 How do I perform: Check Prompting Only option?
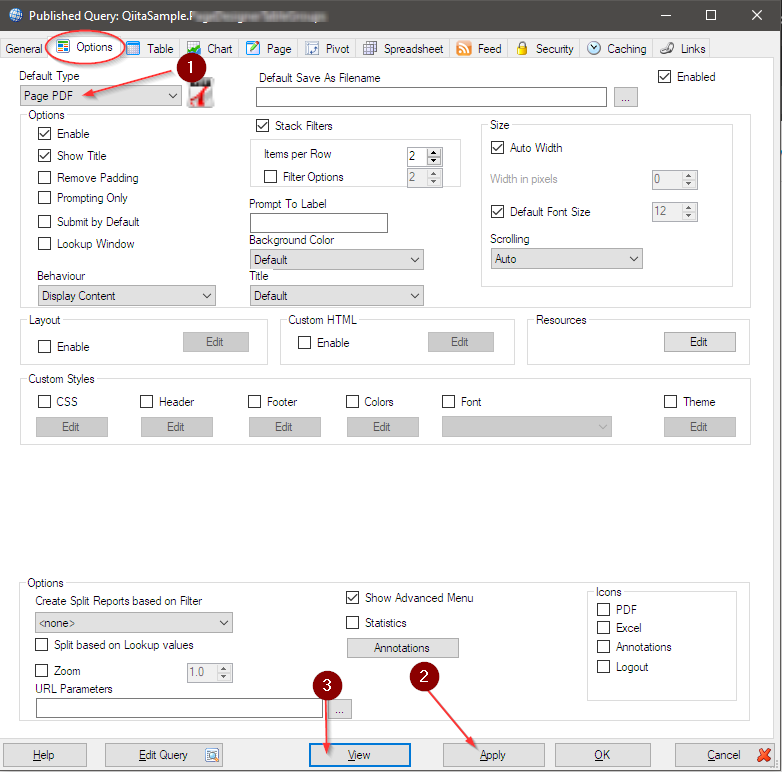click(44, 197)
